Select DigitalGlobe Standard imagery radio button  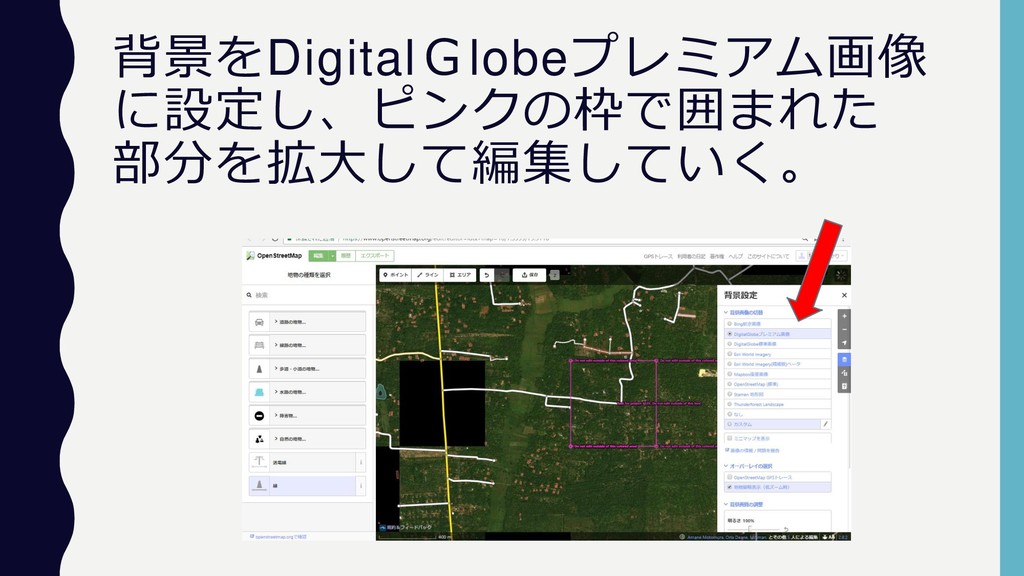(729, 344)
